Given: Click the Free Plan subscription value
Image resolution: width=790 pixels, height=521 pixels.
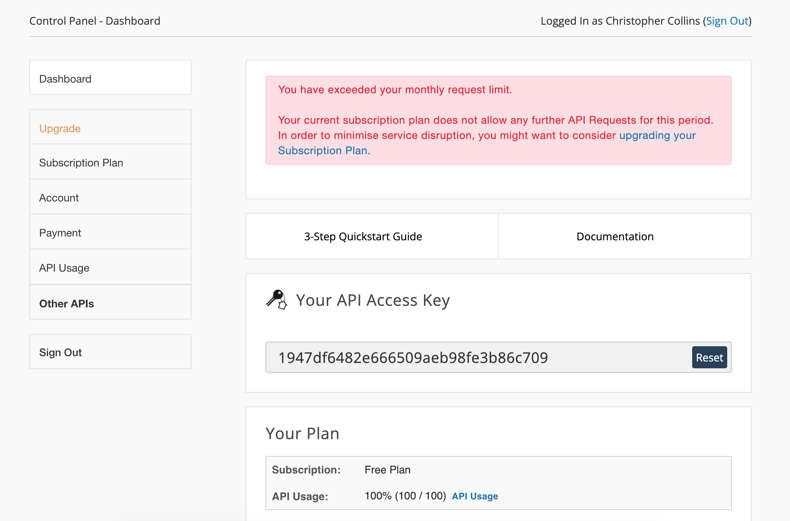Looking at the screenshot, I should tap(387, 470).
